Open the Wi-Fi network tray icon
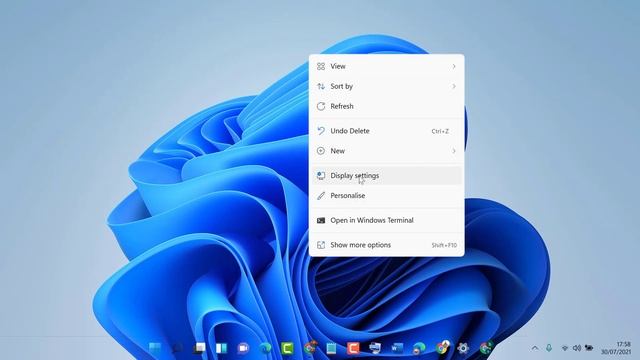This screenshot has width=640, height=360. [x=565, y=348]
